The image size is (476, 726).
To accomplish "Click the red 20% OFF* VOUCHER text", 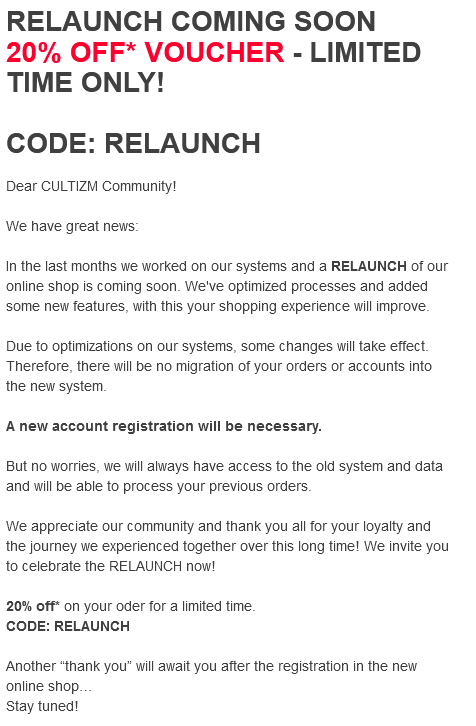I will pyautogui.click(x=145, y=52).
